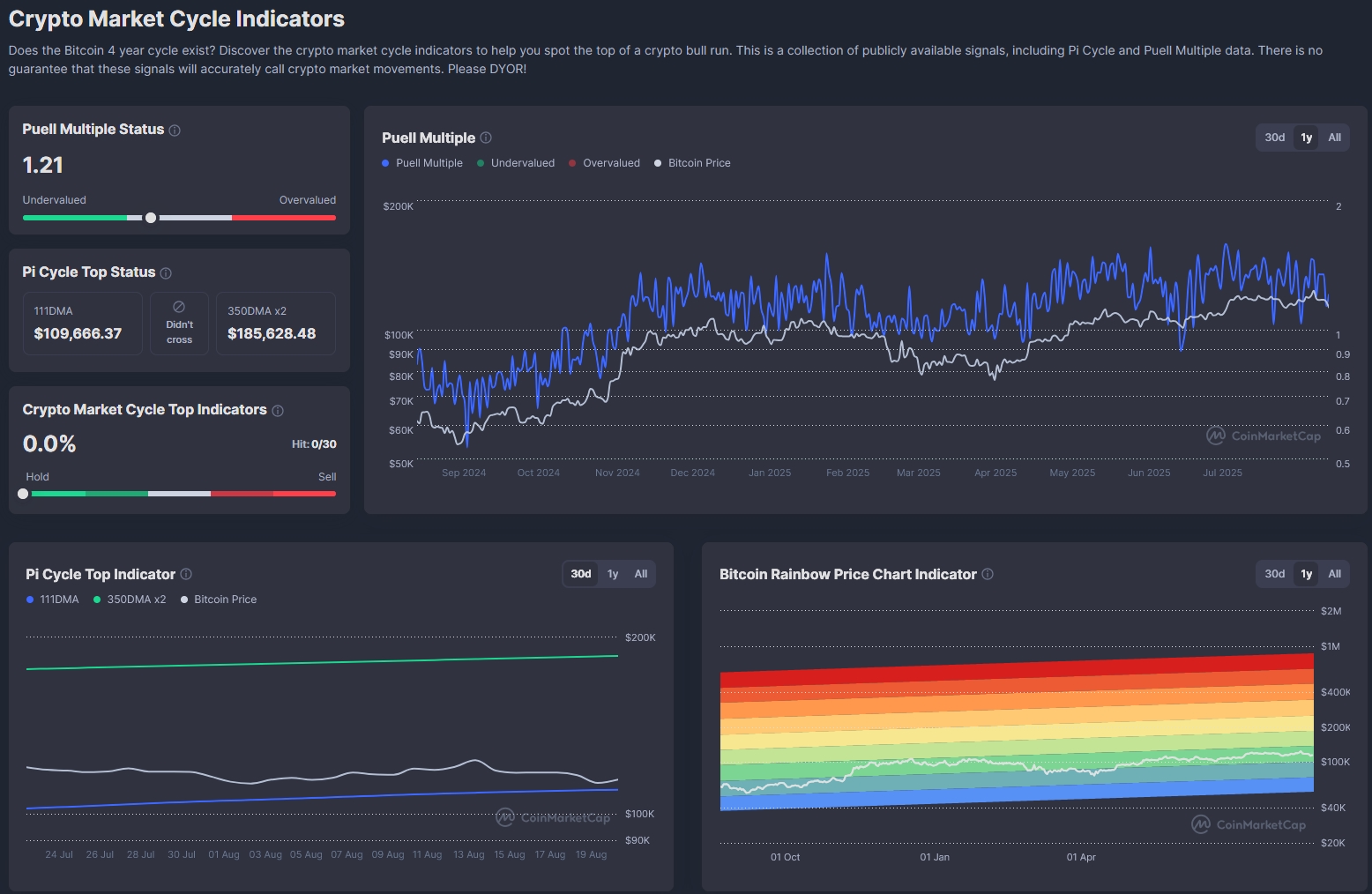This screenshot has width=1372, height=894.
Task: Click info icon beside Puell Multiple chart title
Action: (x=486, y=138)
